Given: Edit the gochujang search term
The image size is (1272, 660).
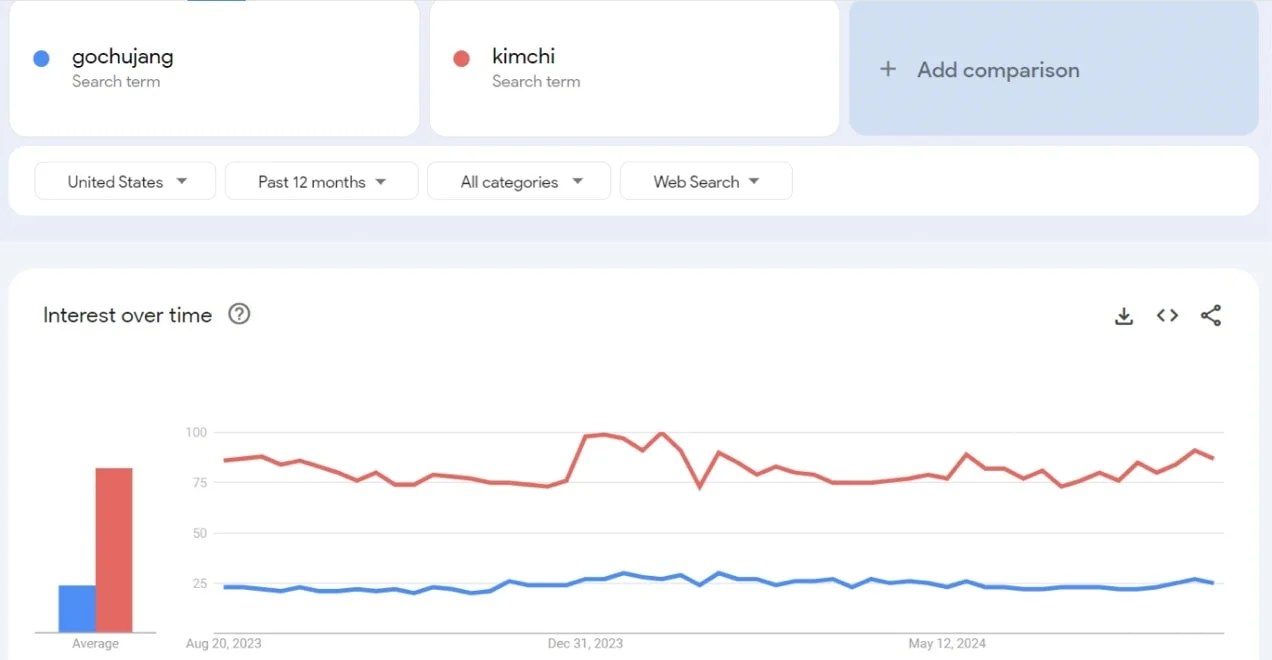Looking at the screenshot, I should point(122,57).
